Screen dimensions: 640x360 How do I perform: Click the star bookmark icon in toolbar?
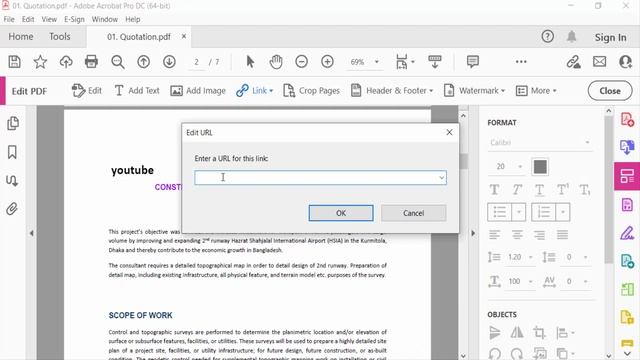[40, 62]
